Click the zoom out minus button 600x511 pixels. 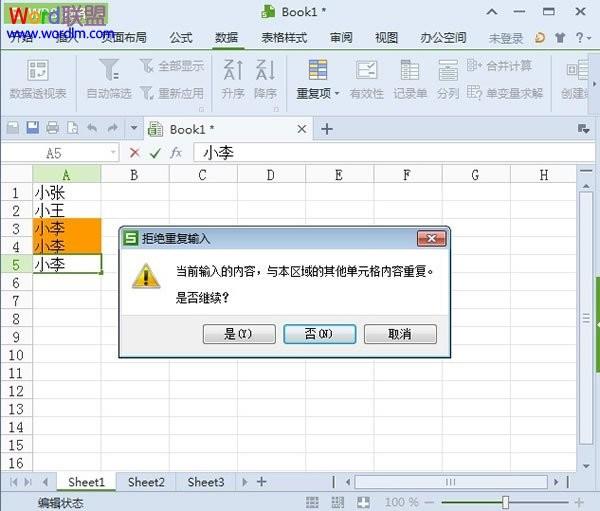coord(429,502)
